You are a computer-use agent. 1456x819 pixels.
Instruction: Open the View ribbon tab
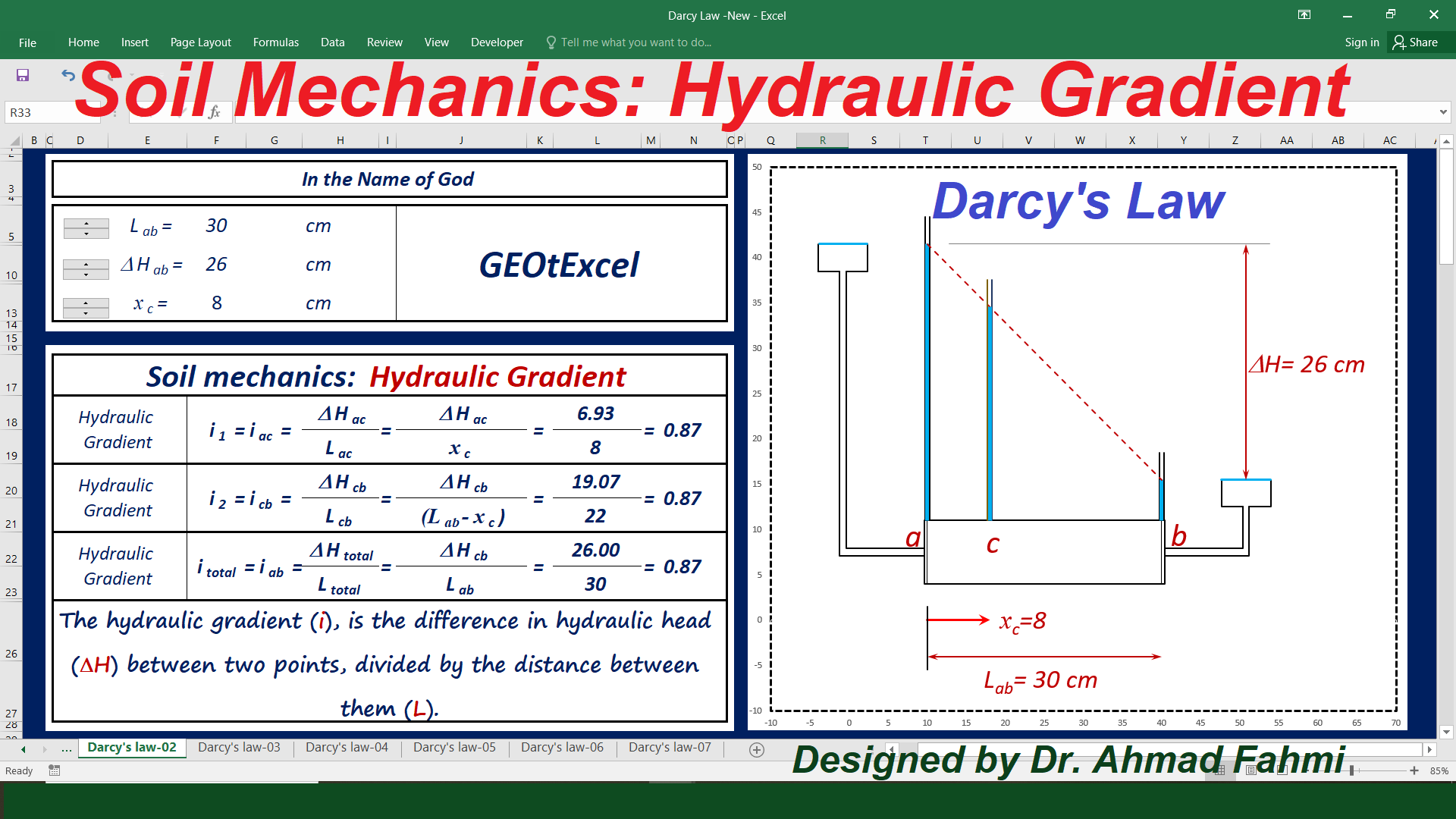tap(437, 42)
